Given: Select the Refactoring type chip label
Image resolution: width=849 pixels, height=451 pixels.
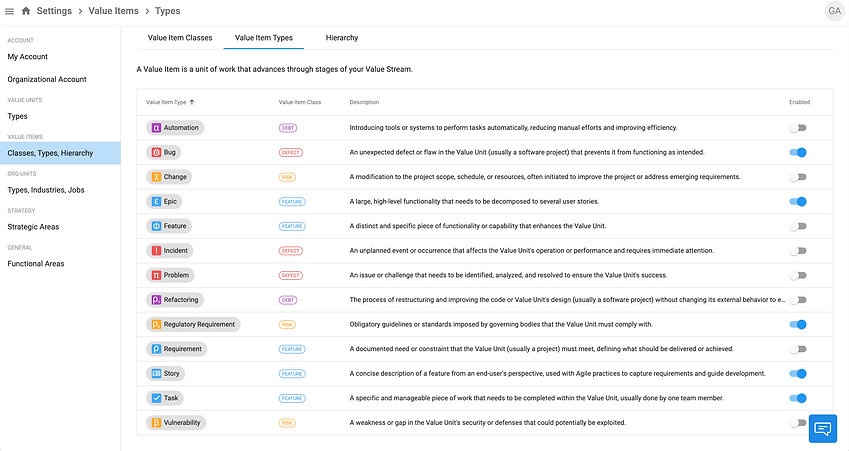Looking at the screenshot, I should tap(181, 300).
